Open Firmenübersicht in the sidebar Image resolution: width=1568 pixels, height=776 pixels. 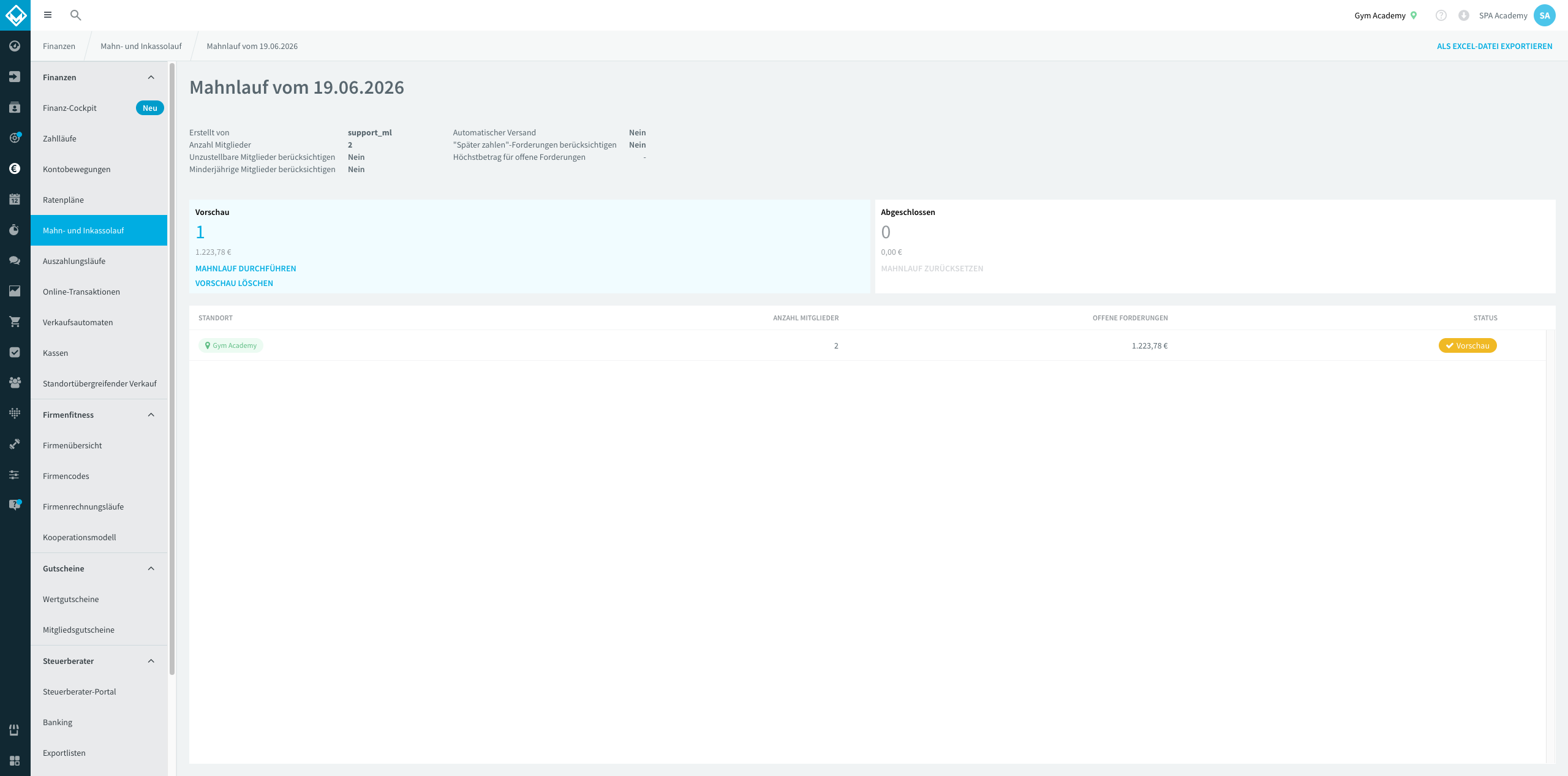point(99,445)
